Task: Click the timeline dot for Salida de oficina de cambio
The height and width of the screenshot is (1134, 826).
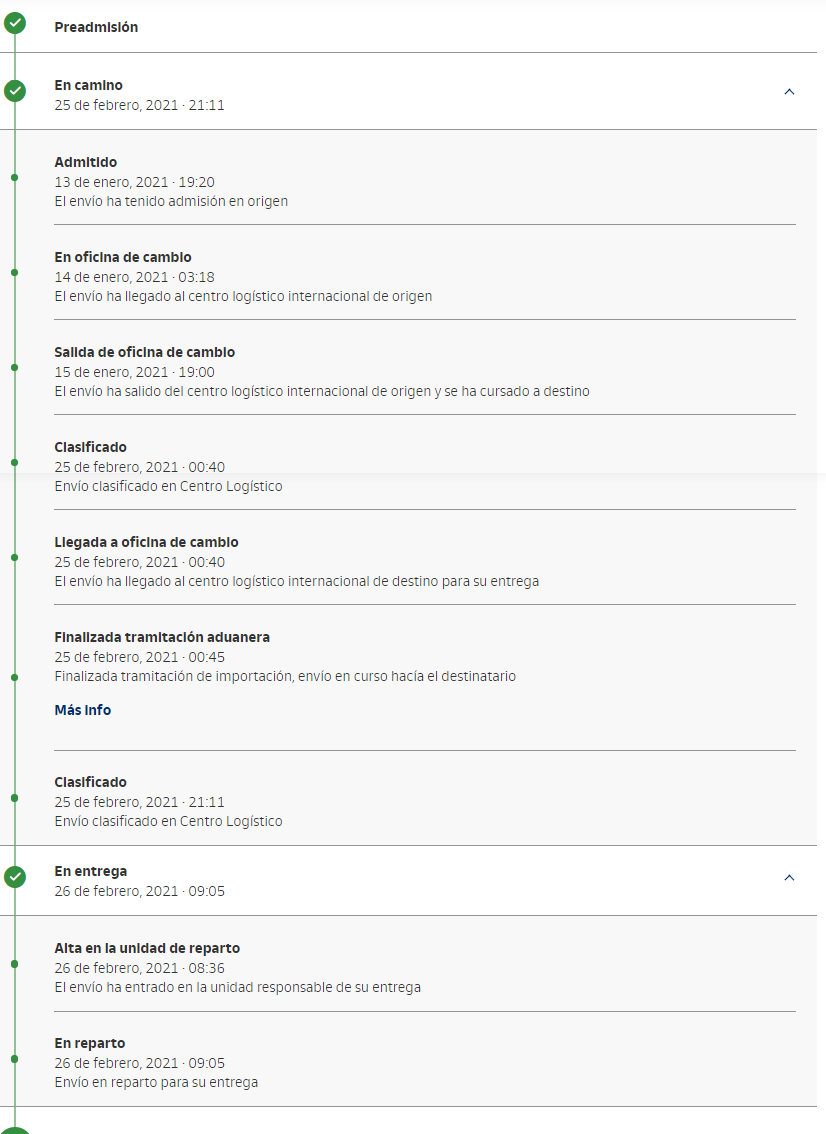Action: tap(14, 367)
